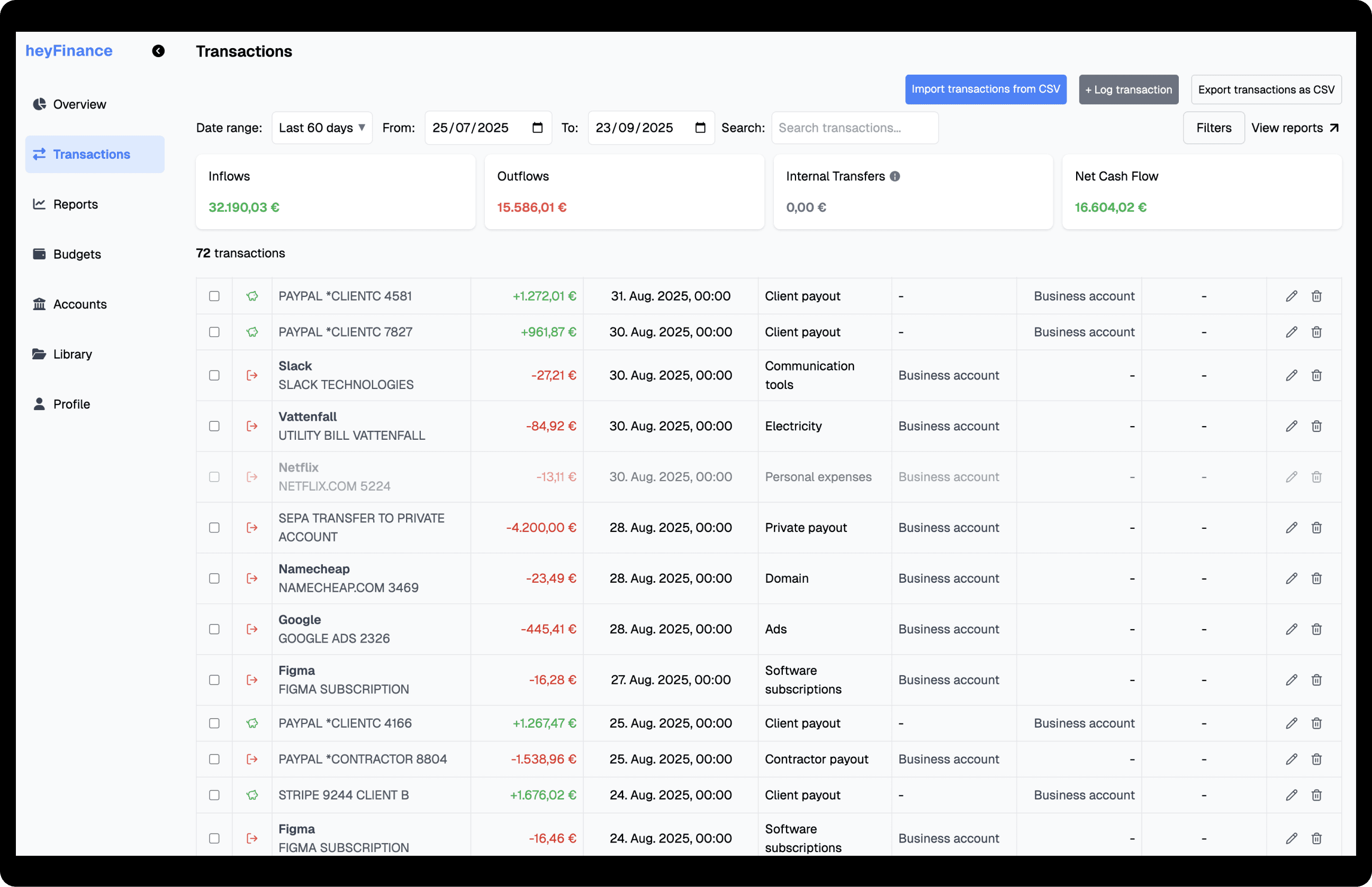Screen dimensions: 1372x887
Task: Click Export transactions as CSV
Action: (x=1266, y=89)
